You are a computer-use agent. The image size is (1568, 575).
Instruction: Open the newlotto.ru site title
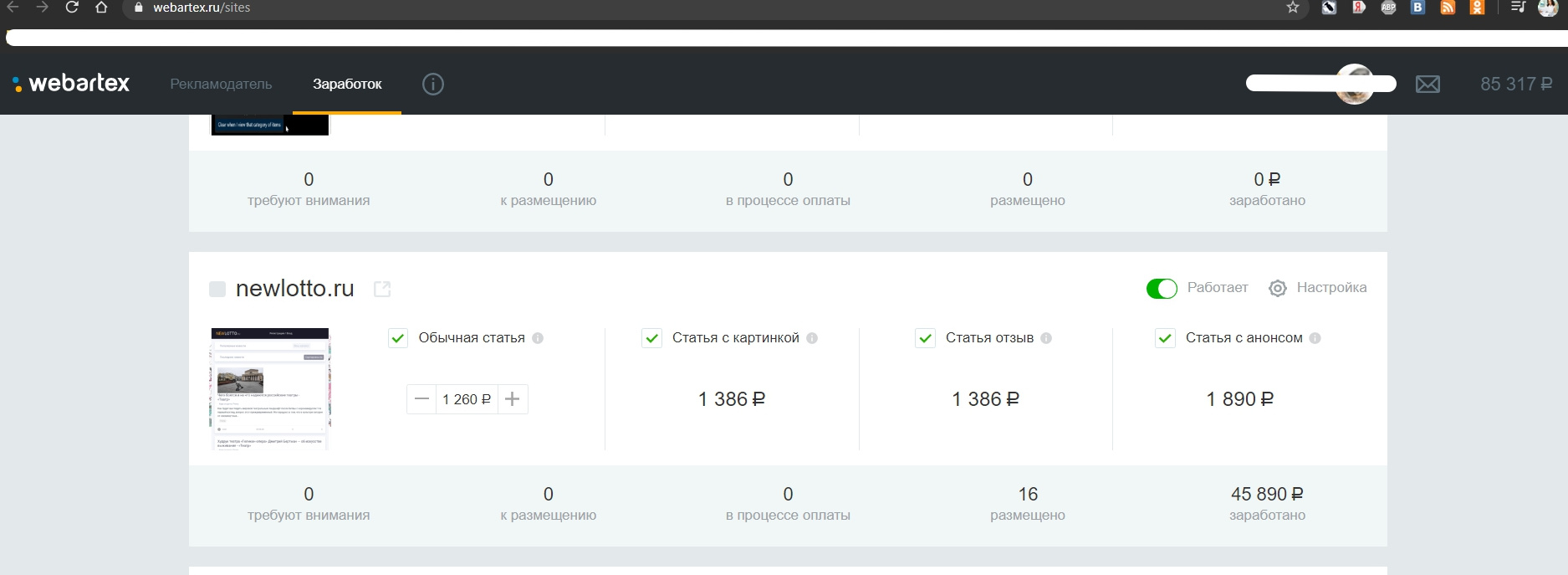(x=295, y=289)
